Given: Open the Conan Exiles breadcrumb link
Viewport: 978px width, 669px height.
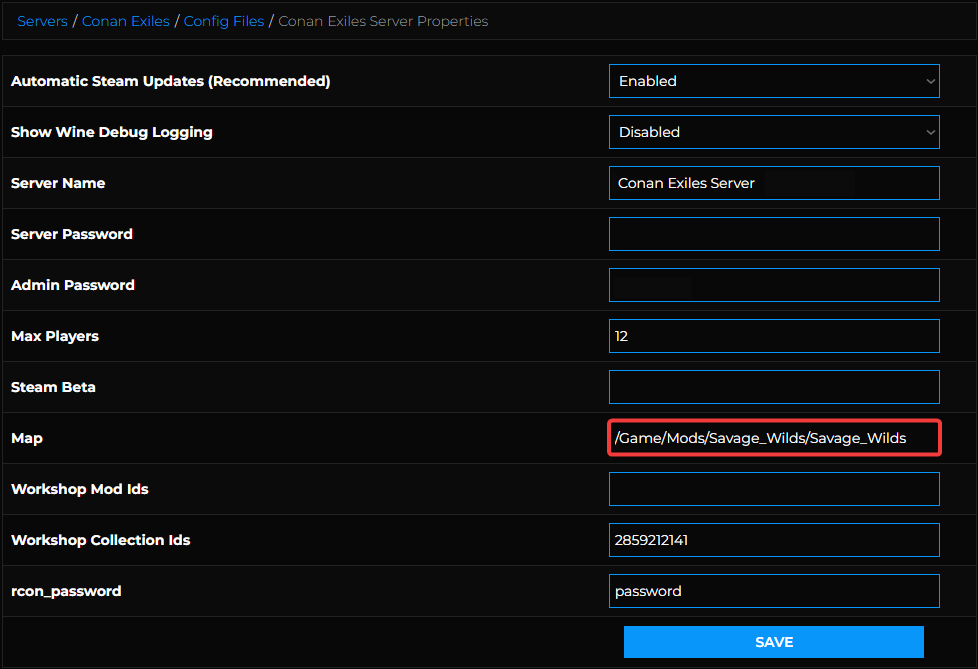Looking at the screenshot, I should click(125, 21).
